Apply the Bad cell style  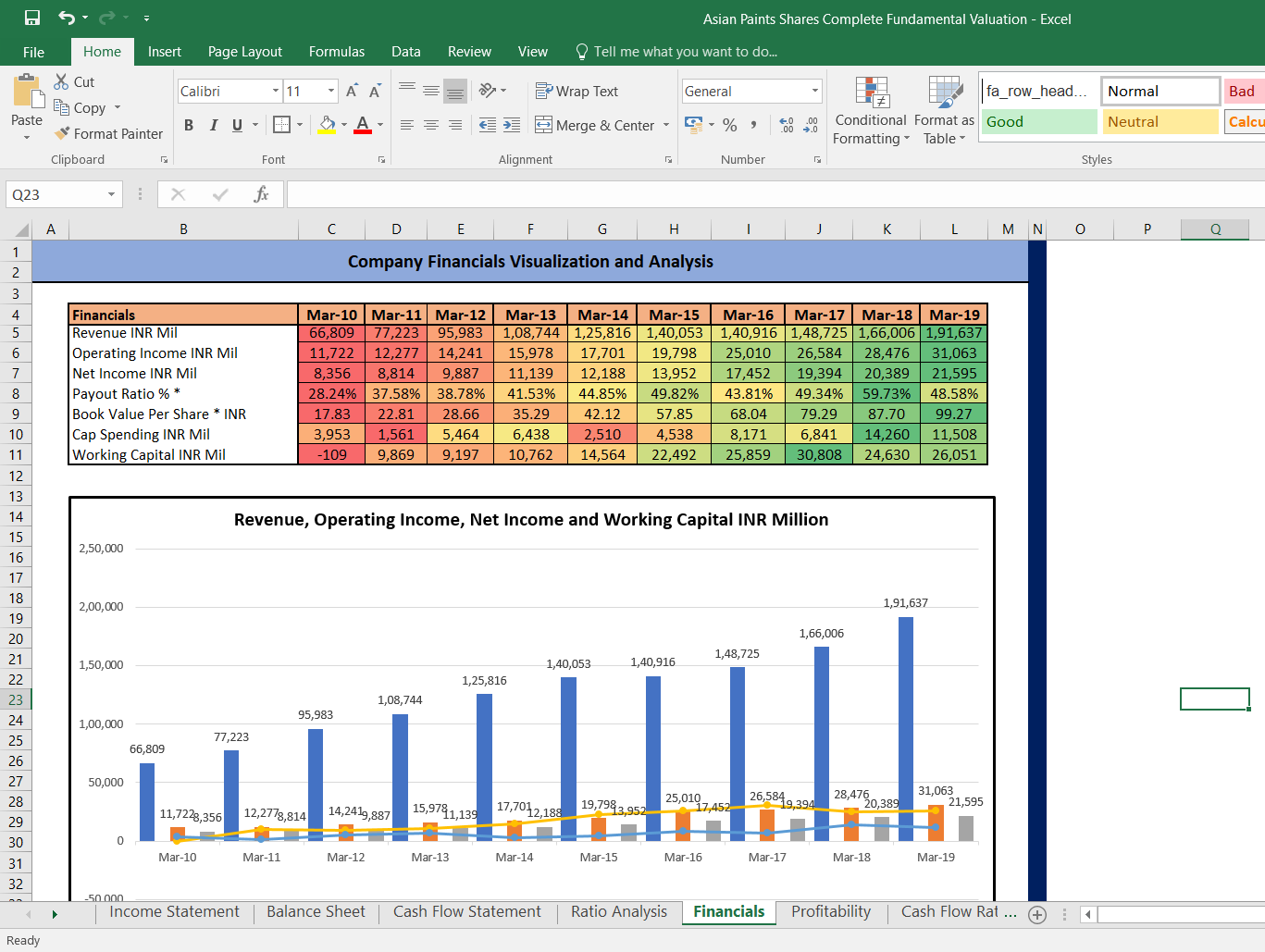[x=1244, y=91]
